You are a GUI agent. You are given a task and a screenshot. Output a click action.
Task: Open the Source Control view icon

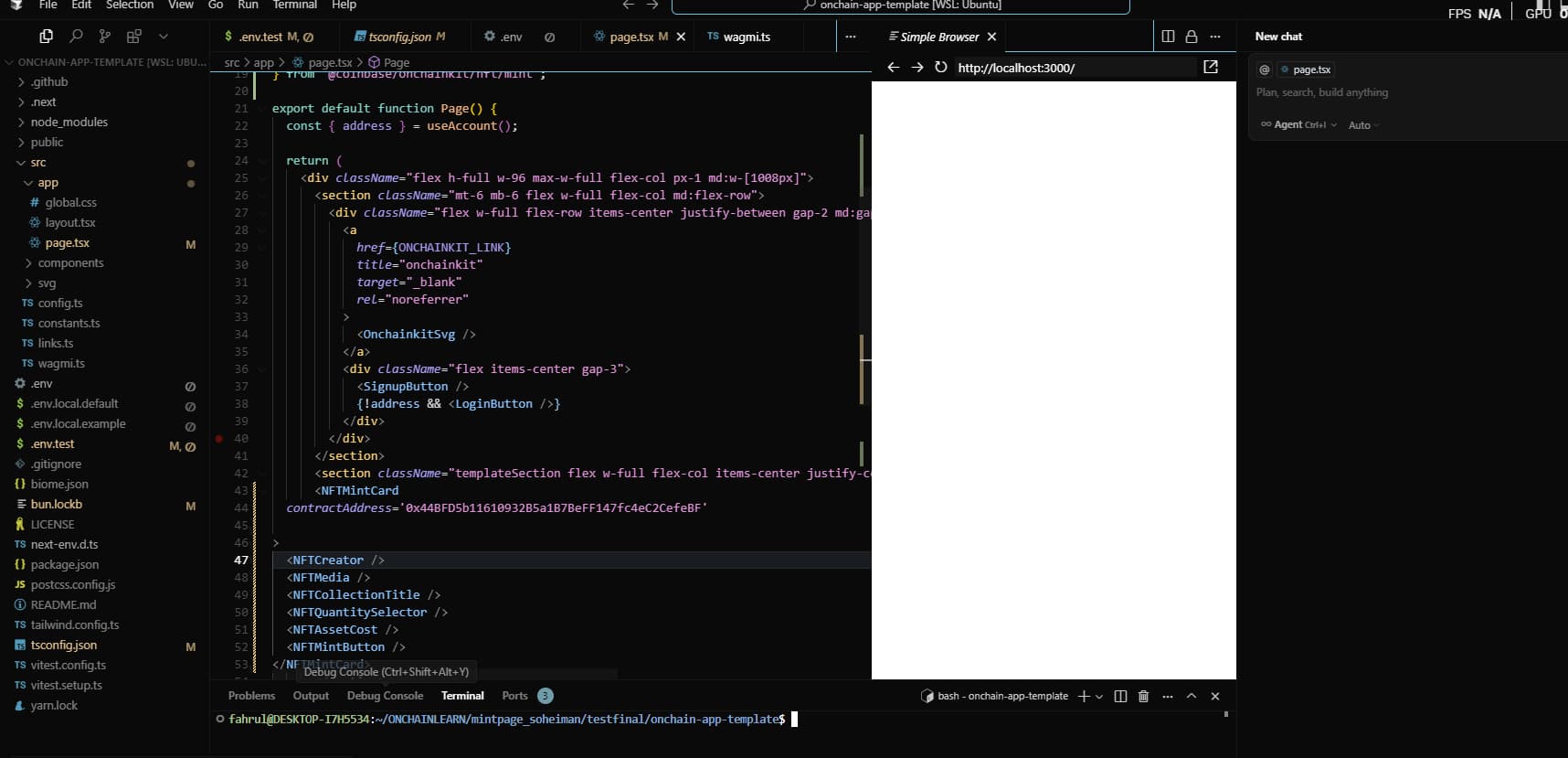105,37
